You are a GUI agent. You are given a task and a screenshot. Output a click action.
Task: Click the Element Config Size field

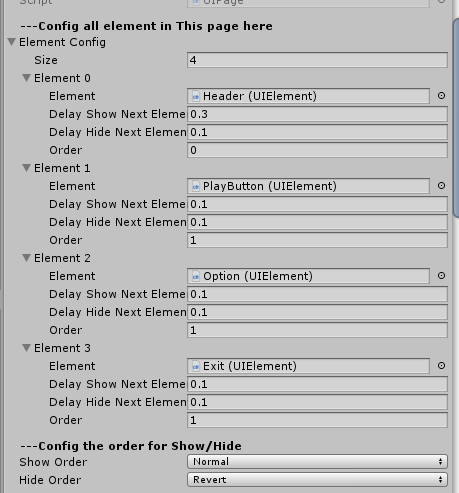pos(317,60)
